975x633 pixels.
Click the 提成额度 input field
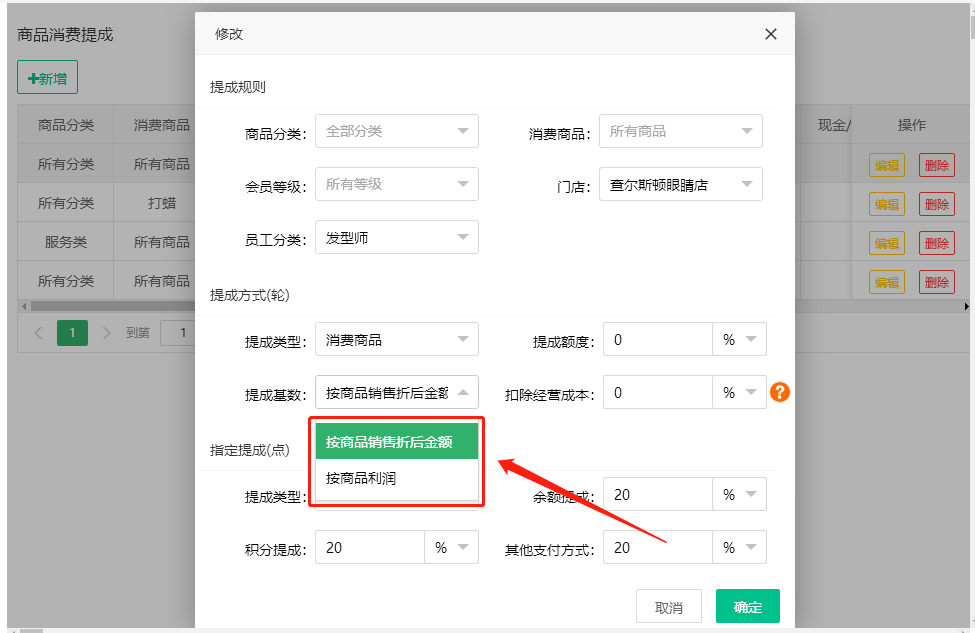[x=657, y=340]
